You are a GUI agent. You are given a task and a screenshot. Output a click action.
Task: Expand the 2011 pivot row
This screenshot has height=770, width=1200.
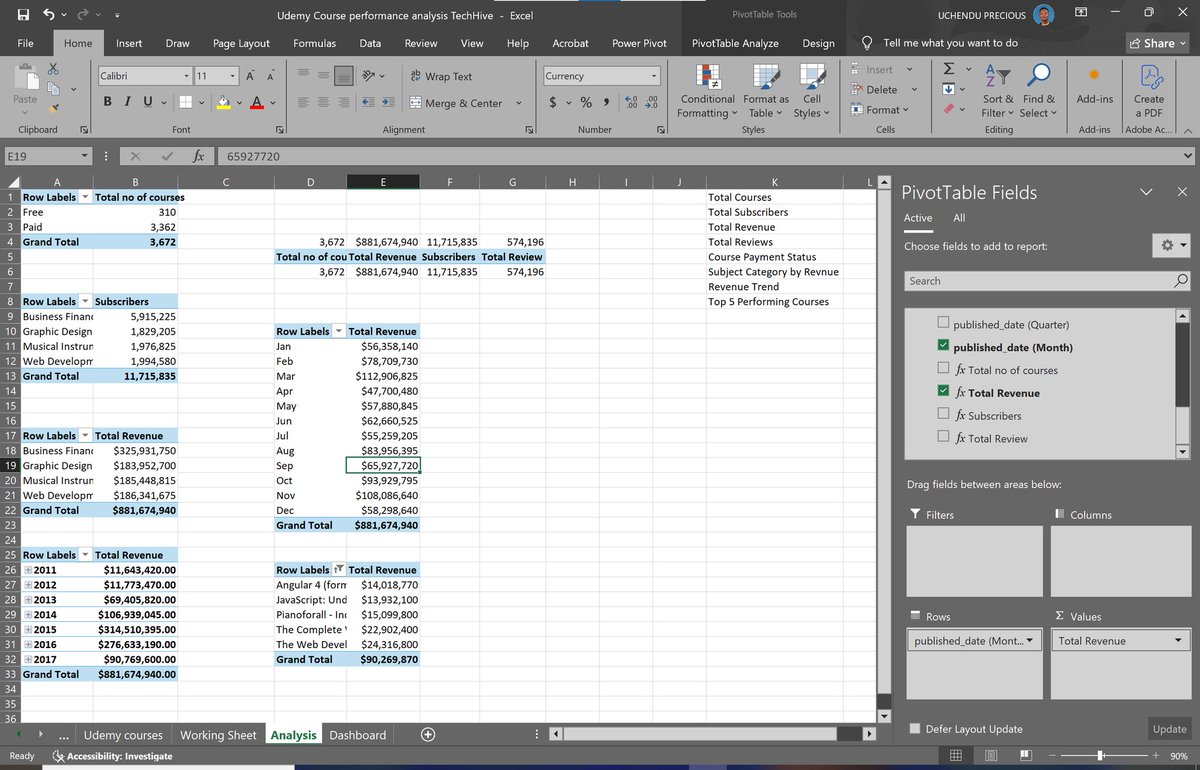pyautogui.click(x=29, y=570)
